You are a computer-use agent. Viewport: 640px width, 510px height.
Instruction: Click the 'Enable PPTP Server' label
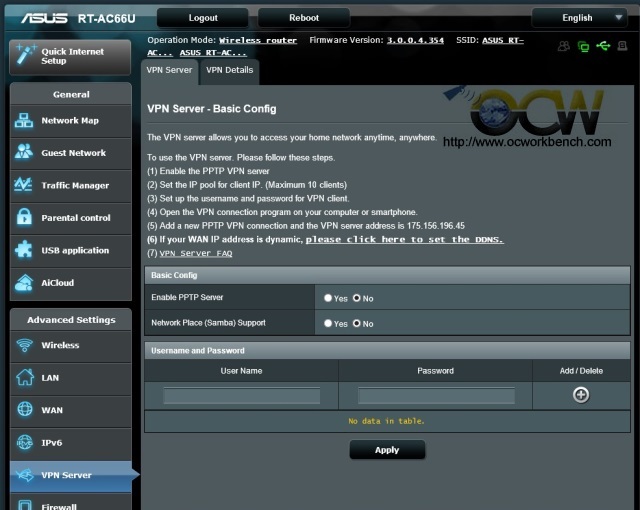pos(187,297)
